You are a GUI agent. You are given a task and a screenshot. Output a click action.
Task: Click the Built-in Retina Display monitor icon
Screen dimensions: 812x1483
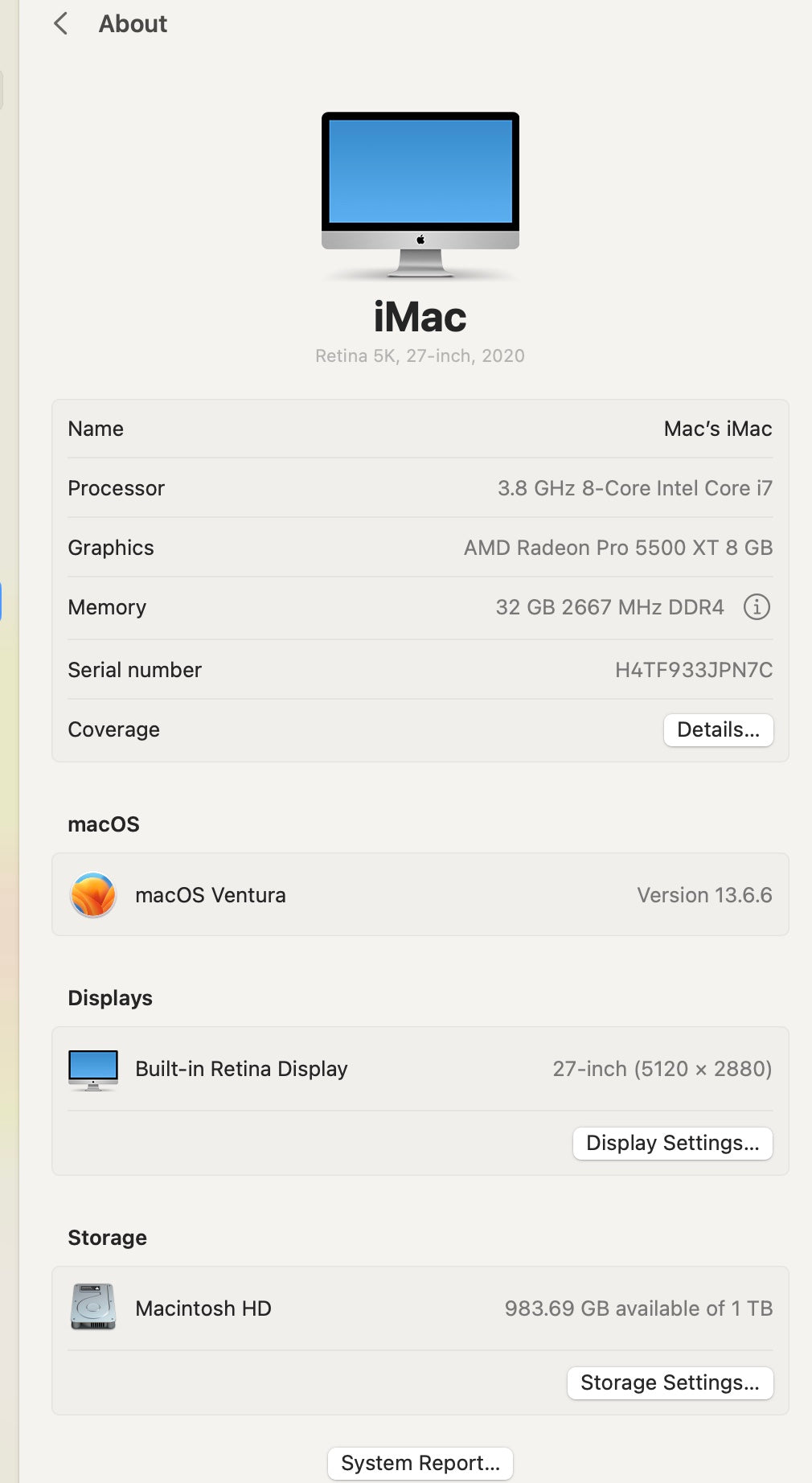[x=93, y=1070]
